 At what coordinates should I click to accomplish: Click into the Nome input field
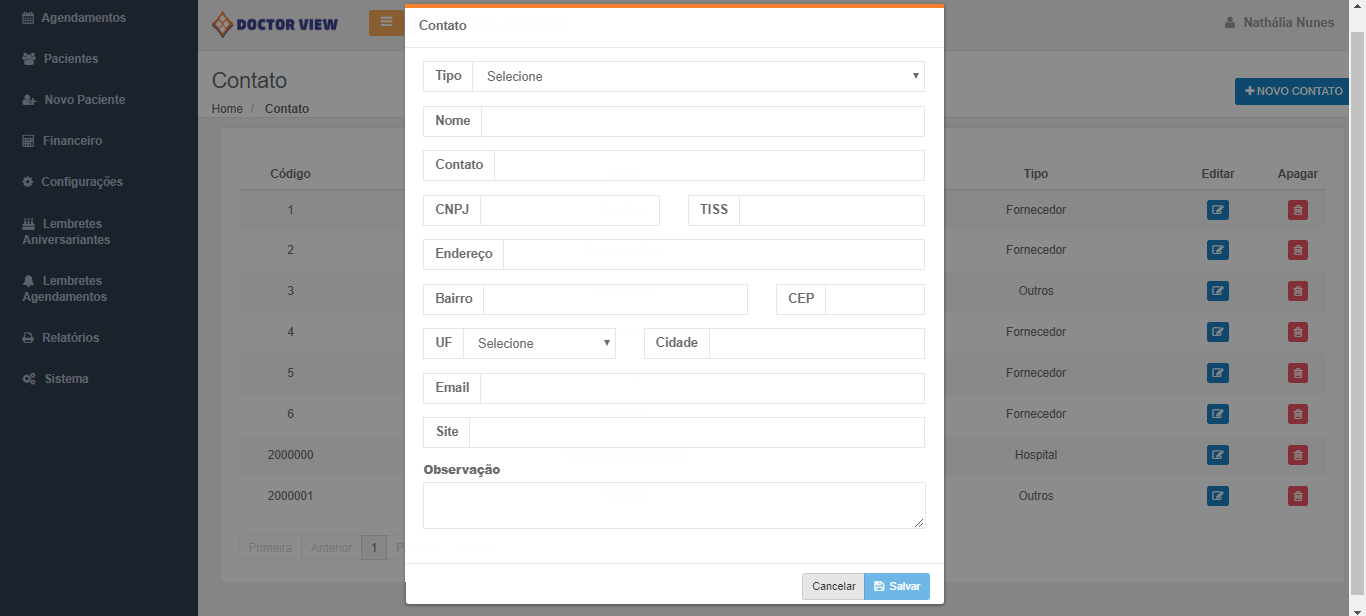click(702, 122)
